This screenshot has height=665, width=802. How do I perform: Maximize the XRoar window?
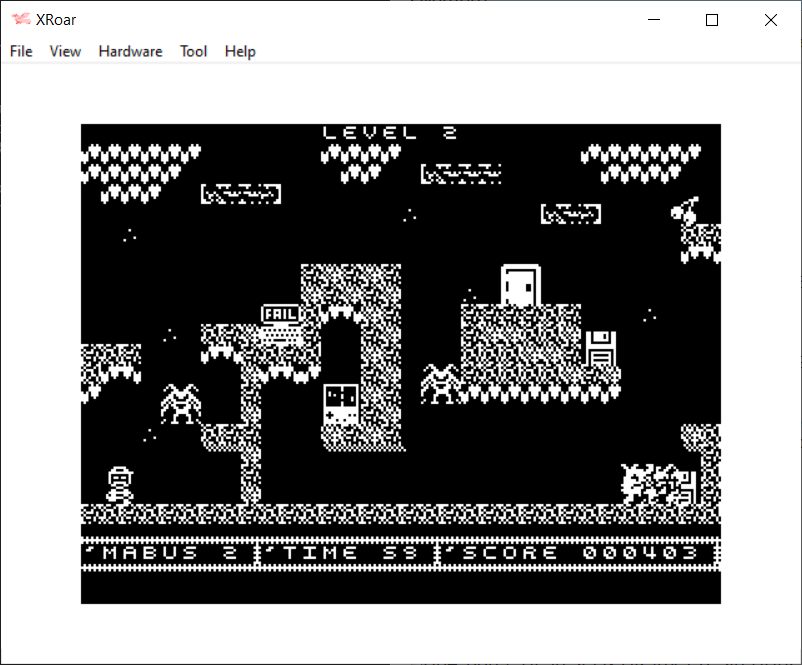click(712, 20)
